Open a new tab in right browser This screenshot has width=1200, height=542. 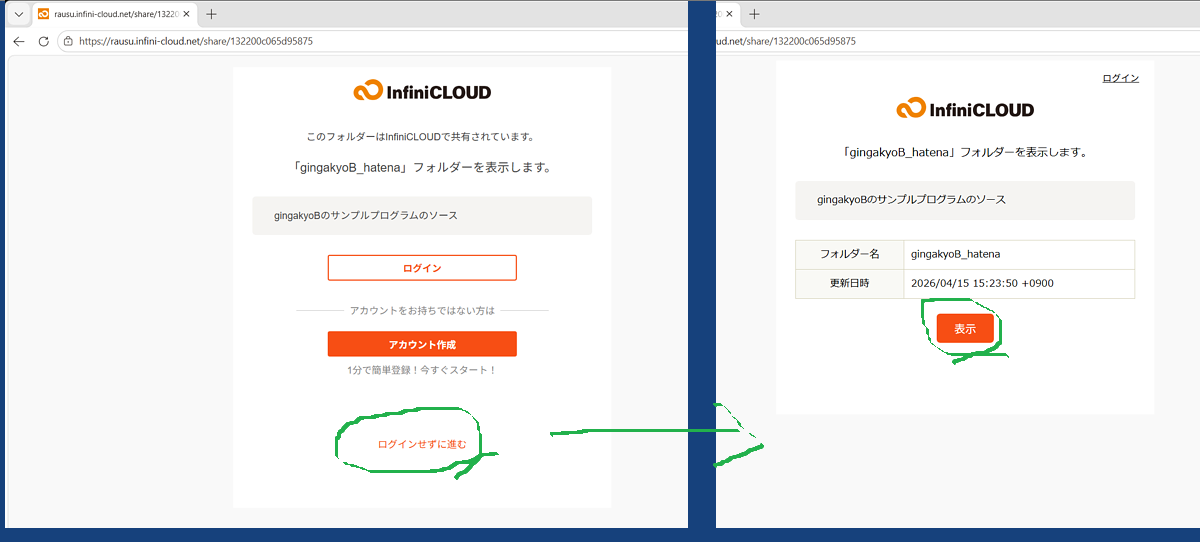(x=754, y=14)
